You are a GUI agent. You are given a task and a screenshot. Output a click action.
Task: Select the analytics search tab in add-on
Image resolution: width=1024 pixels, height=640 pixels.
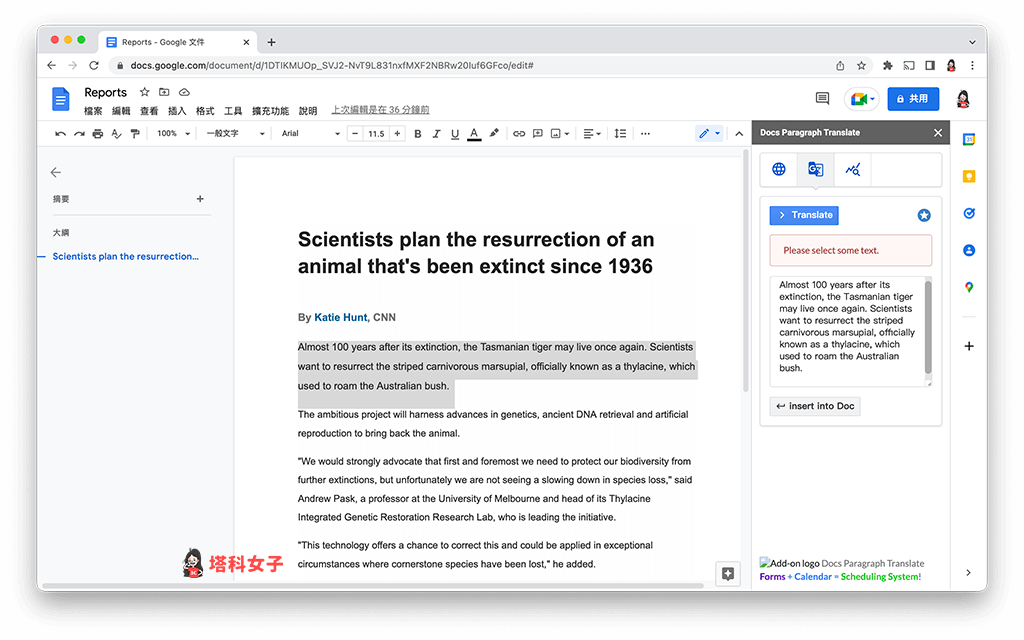coord(852,170)
